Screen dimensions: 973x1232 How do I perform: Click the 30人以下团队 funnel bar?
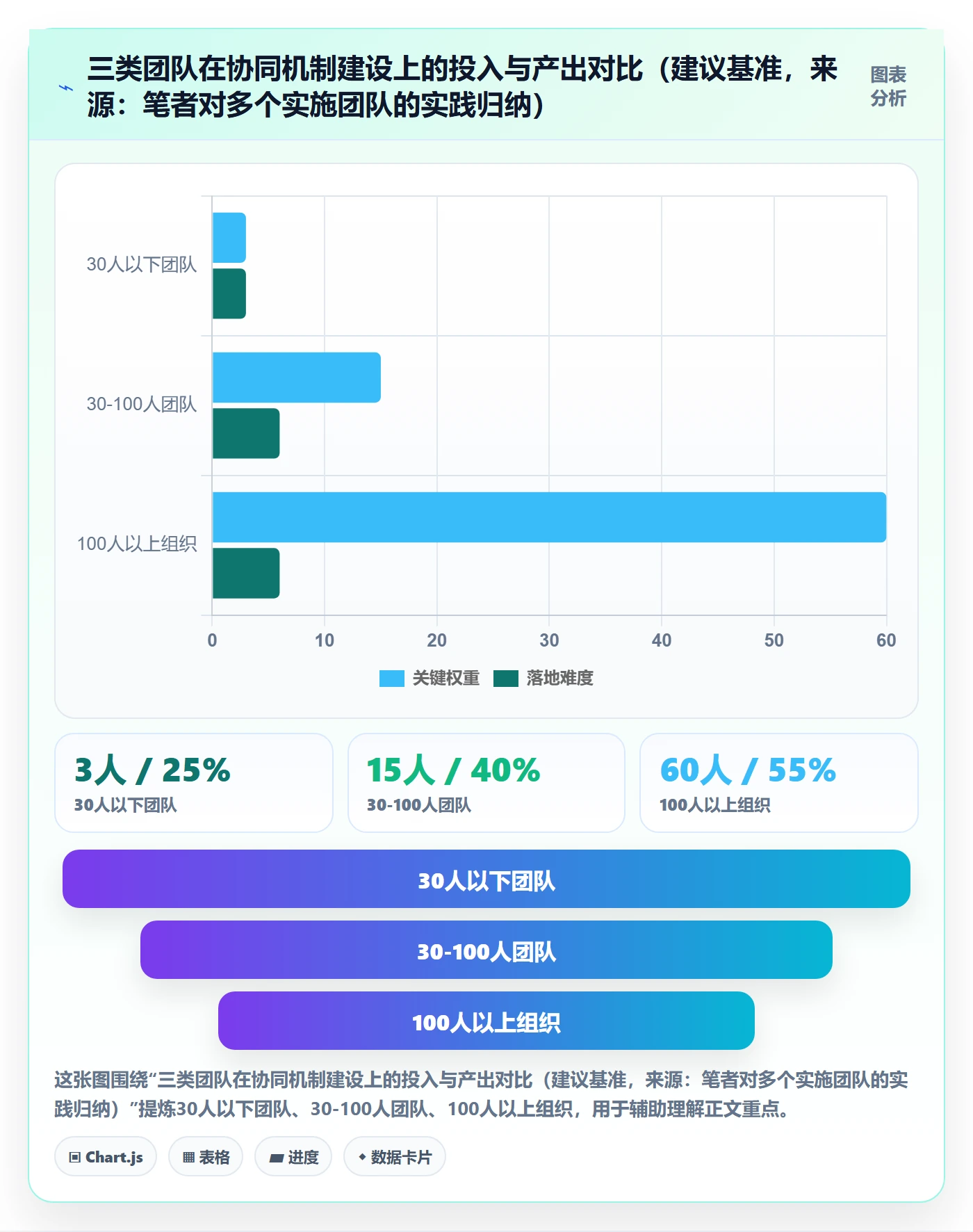tap(486, 879)
